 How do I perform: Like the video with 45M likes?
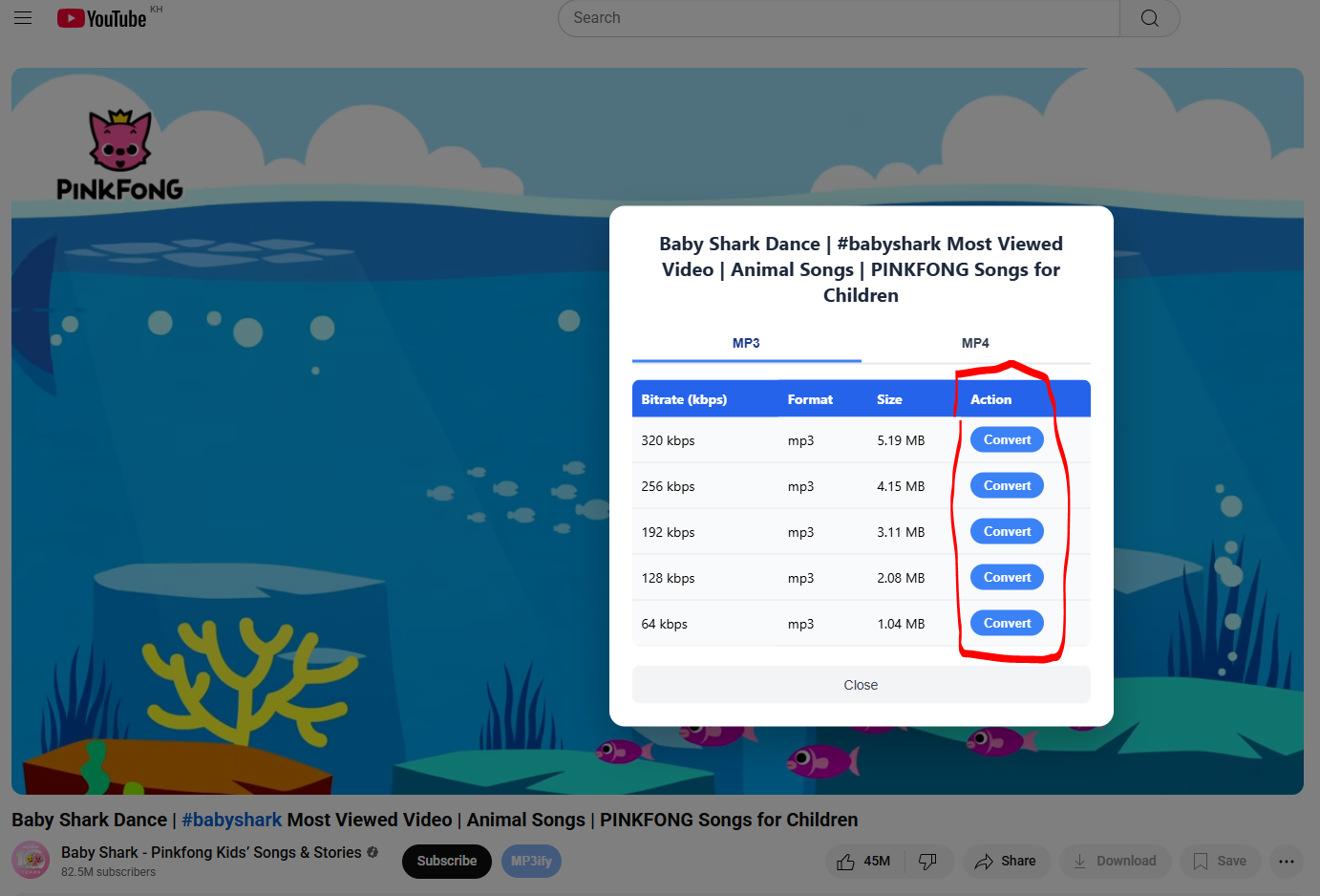coord(863,861)
